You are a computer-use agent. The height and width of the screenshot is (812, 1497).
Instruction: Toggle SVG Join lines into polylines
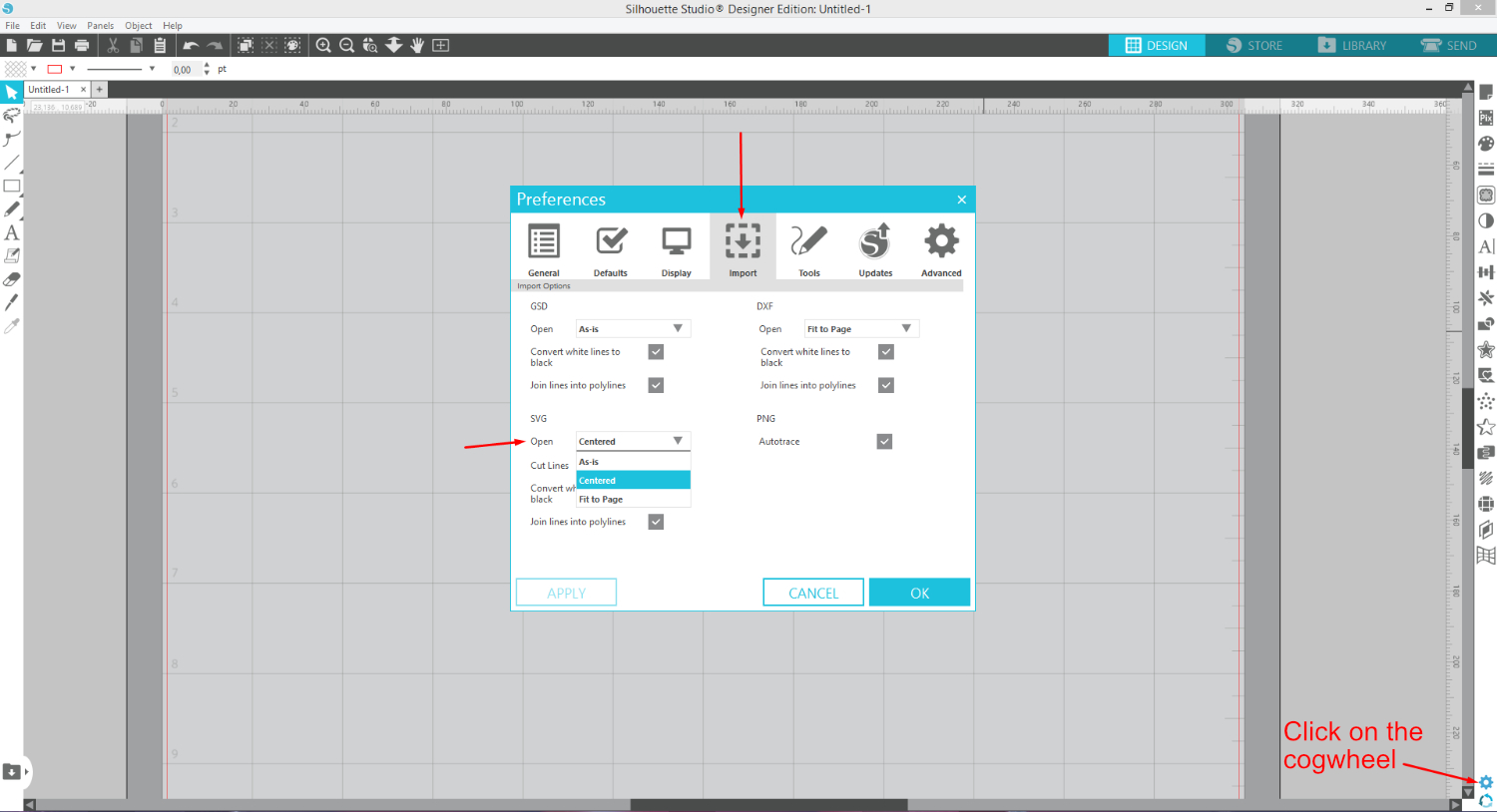click(656, 522)
